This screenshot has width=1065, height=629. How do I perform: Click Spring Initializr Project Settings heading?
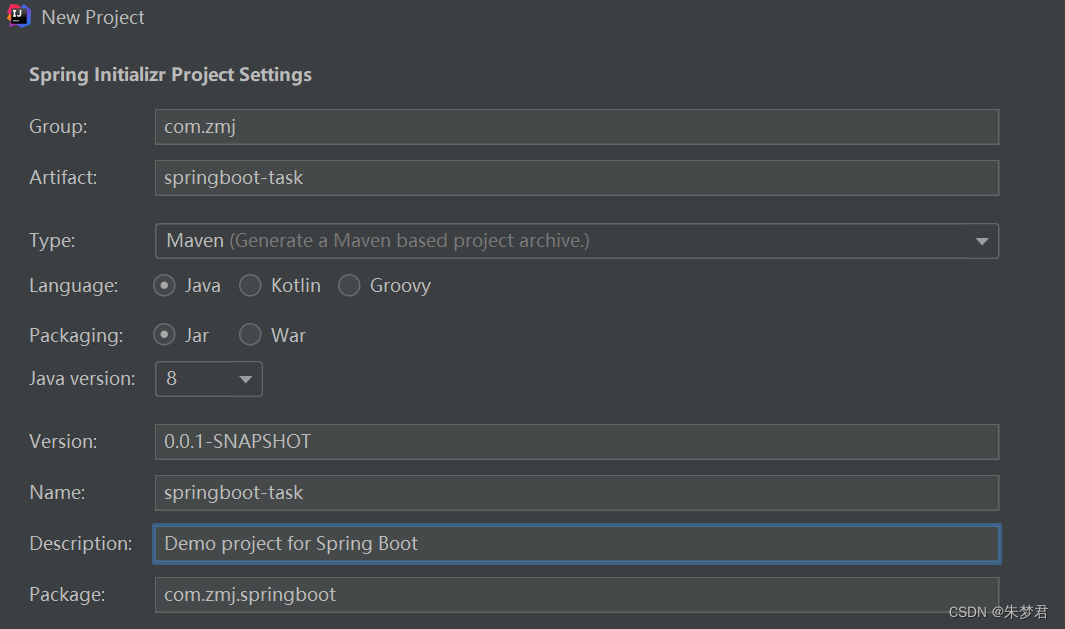coord(170,75)
